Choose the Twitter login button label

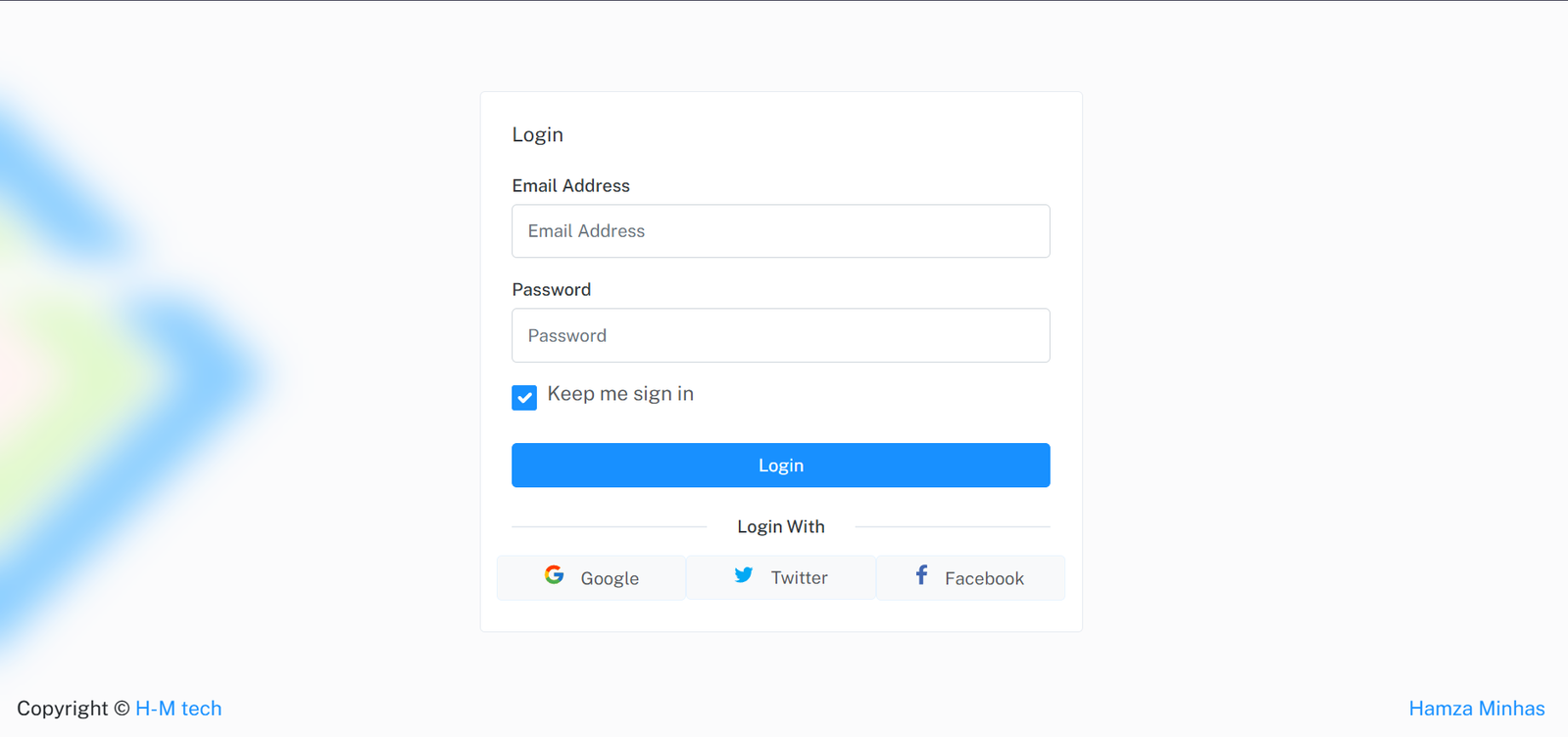pos(799,578)
